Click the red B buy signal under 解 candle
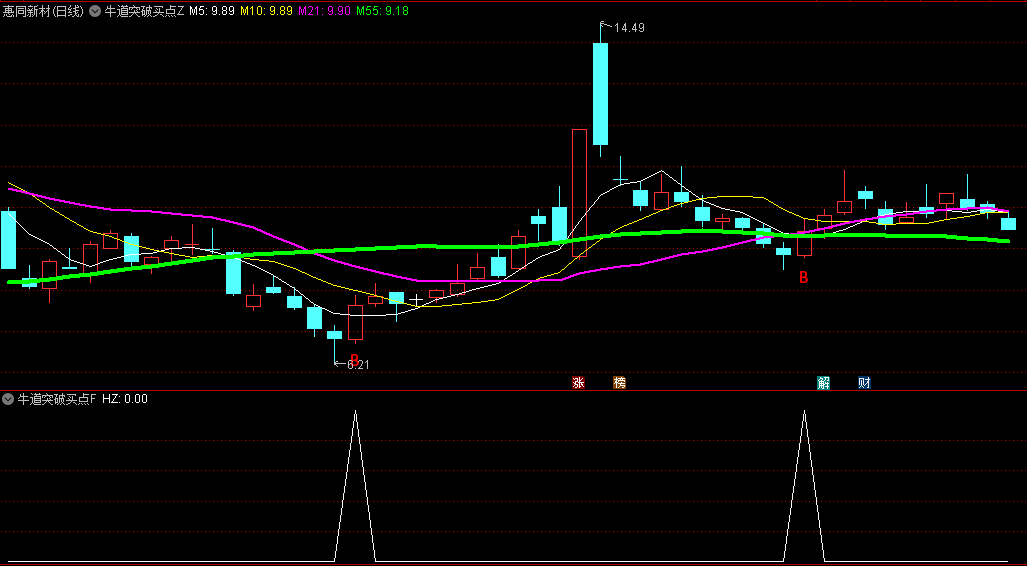Screen dimensions: 1027x566 point(803,278)
